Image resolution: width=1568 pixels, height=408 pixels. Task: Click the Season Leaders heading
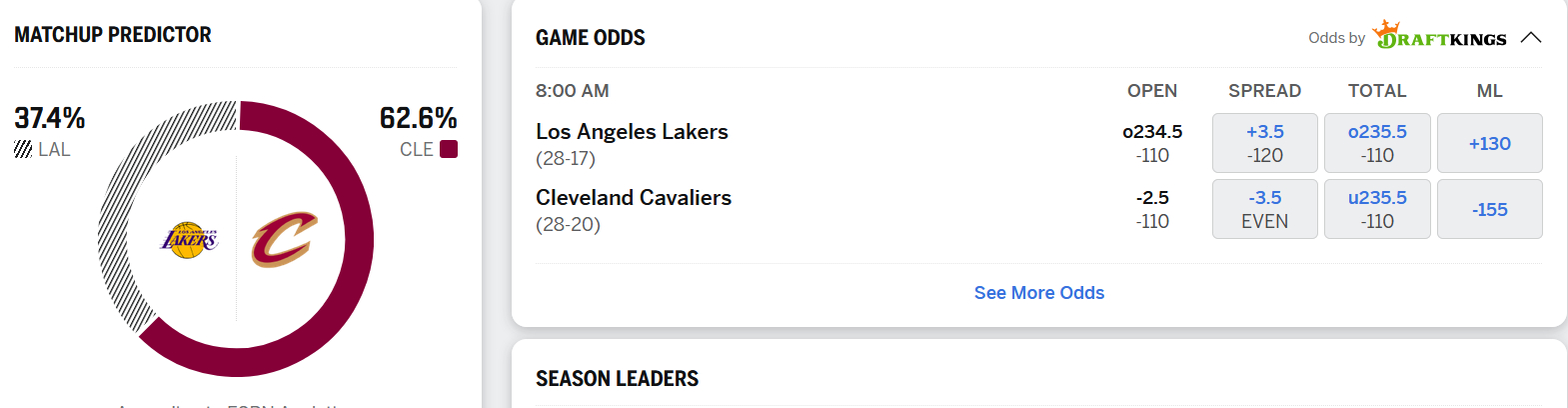click(617, 379)
